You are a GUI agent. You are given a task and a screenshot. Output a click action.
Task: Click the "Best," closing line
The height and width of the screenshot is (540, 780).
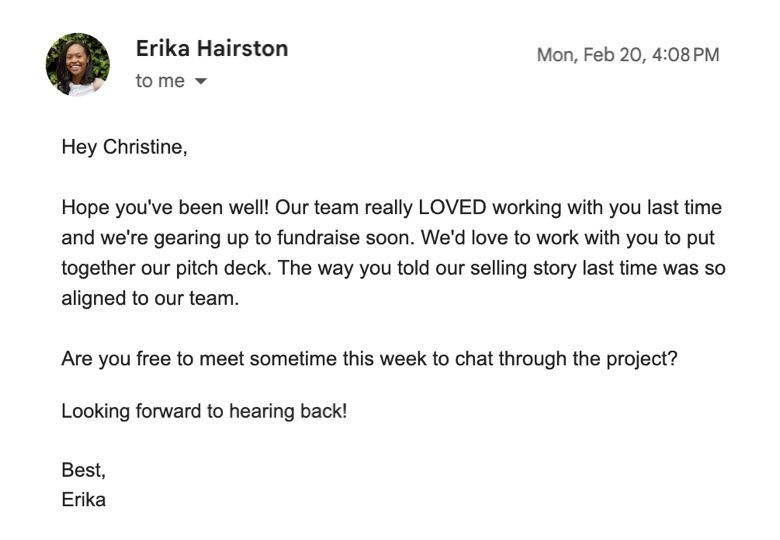[83, 470]
